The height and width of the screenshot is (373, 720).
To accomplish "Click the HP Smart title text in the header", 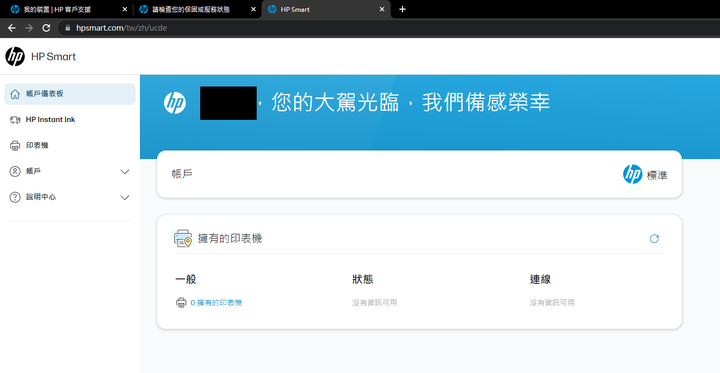I will (53, 57).
